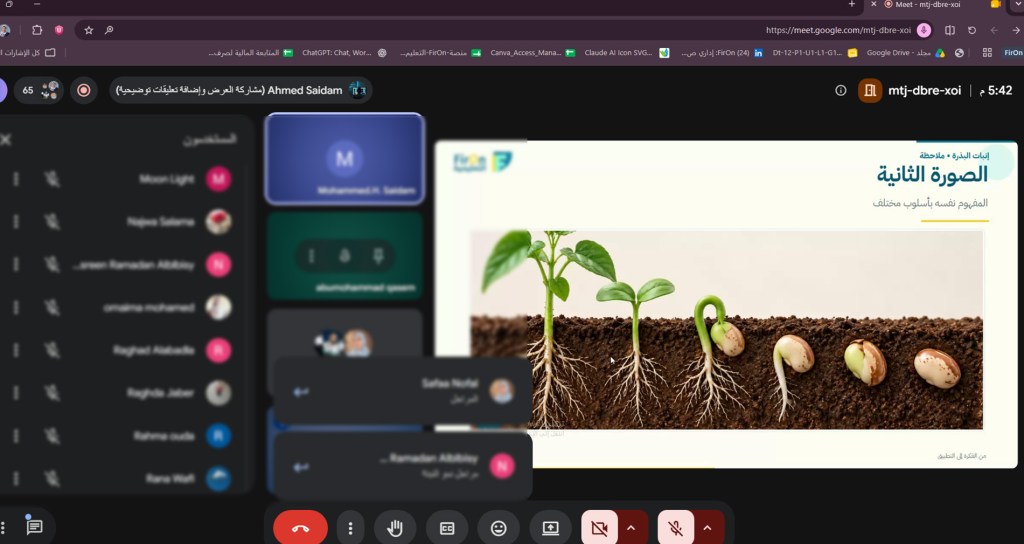Open a new browser tab with plus
Image resolution: width=1024 pixels, height=544 pixels.
pyautogui.click(x=852, y=4)
